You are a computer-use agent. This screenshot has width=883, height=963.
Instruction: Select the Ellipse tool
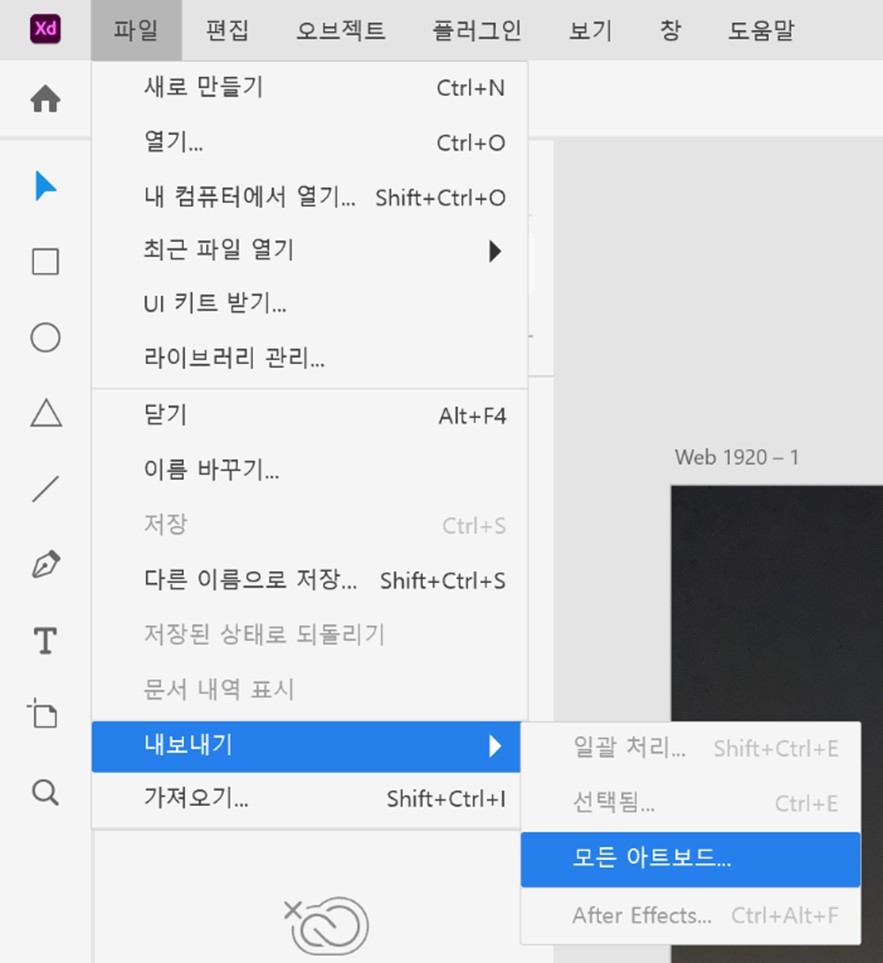coord(45,337)
